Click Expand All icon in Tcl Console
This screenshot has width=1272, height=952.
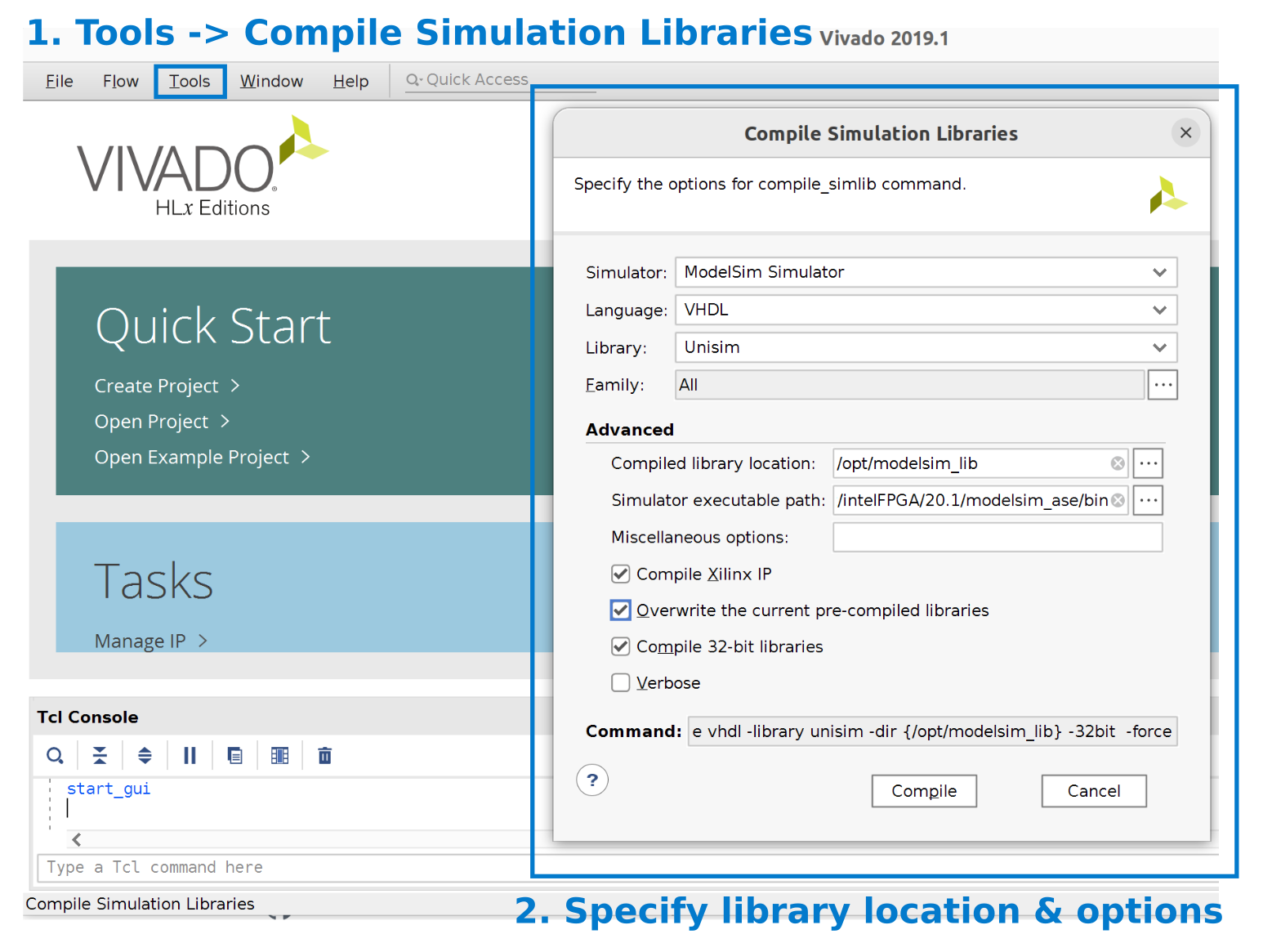145,756
